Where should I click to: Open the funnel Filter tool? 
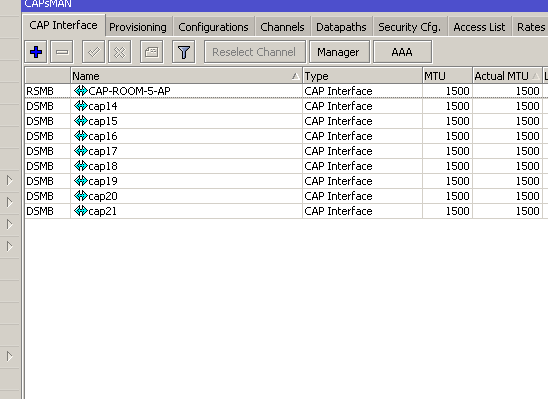[183, 52]
